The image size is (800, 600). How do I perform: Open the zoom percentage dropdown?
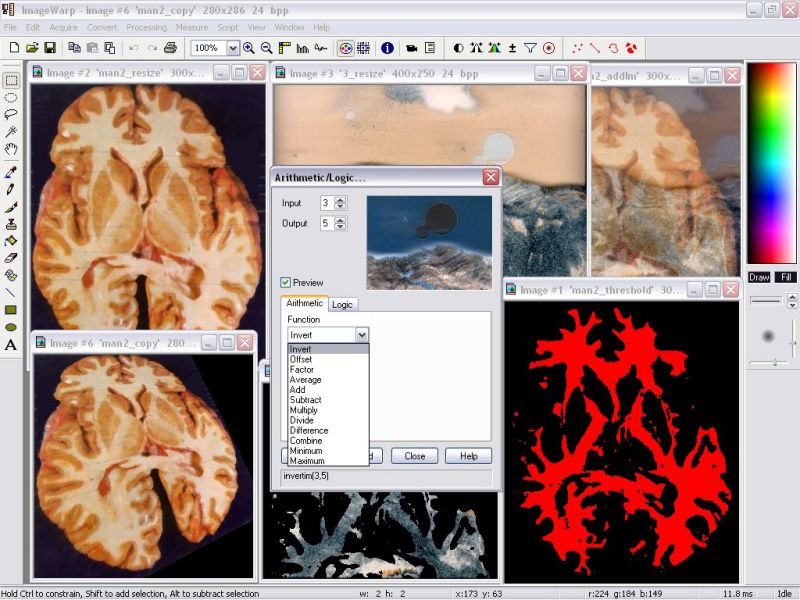coord(233,48)
